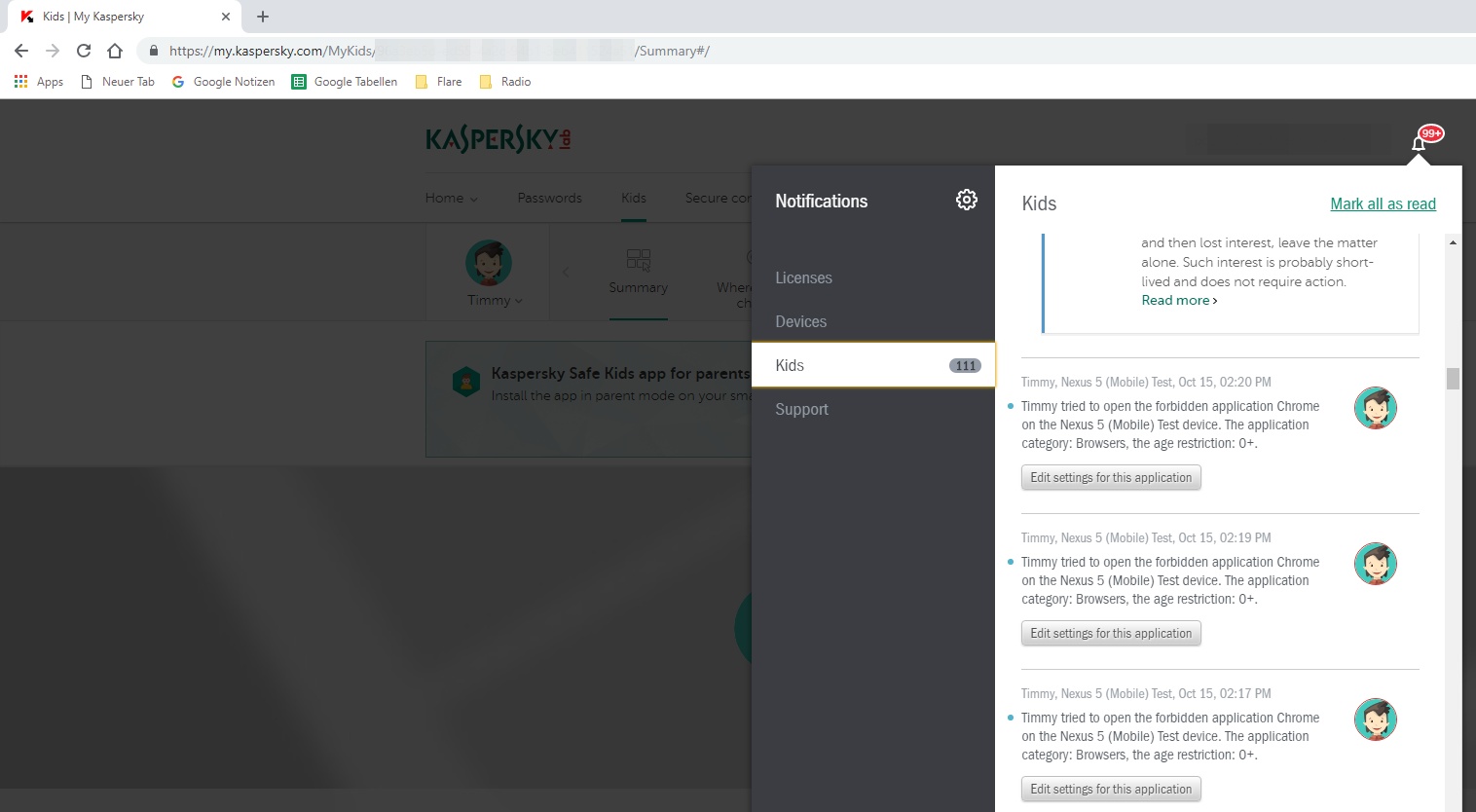The image size is (1476, 812).
Task: Click Timmy's avatar in 02:19 PM notification
Action: (1375, 564)
